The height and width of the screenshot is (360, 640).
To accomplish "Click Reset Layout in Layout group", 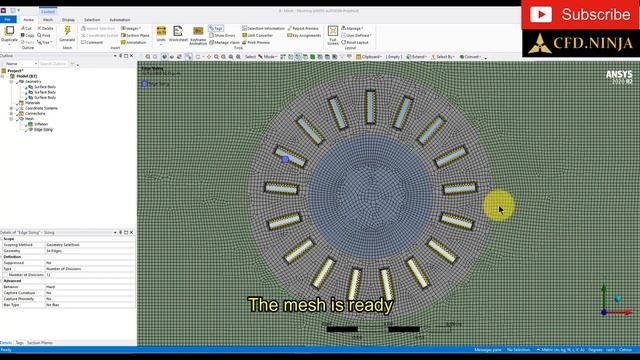I will tap(355, 42).
